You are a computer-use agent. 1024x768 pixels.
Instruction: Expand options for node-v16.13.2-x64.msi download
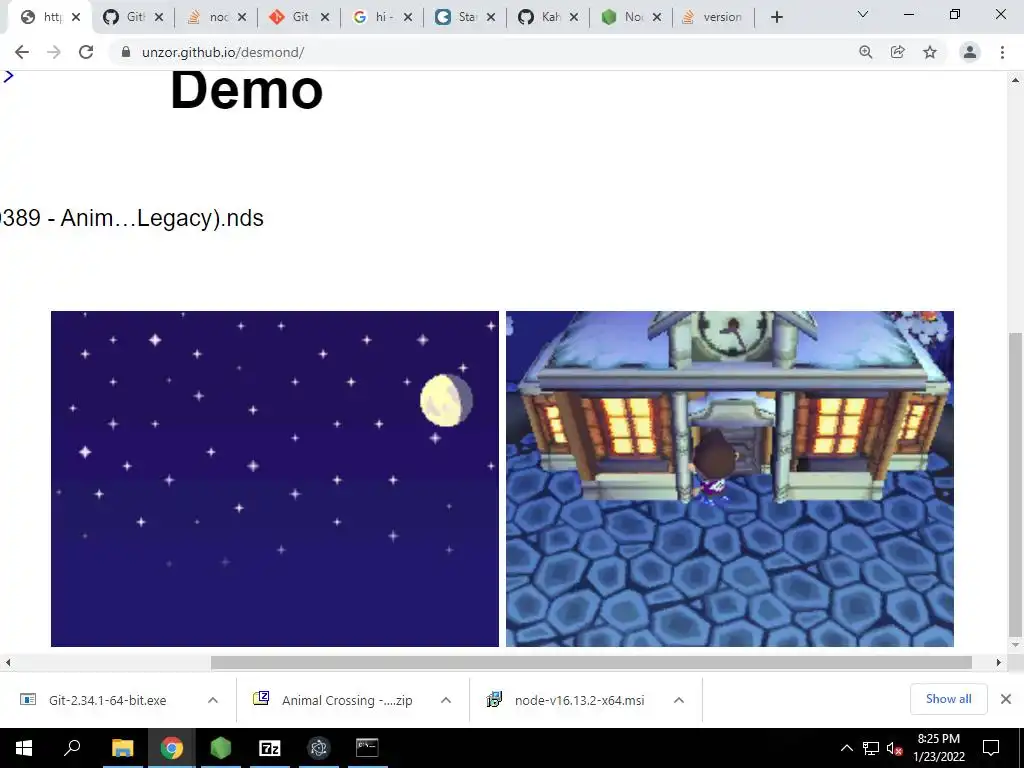(x=679, y=700)
